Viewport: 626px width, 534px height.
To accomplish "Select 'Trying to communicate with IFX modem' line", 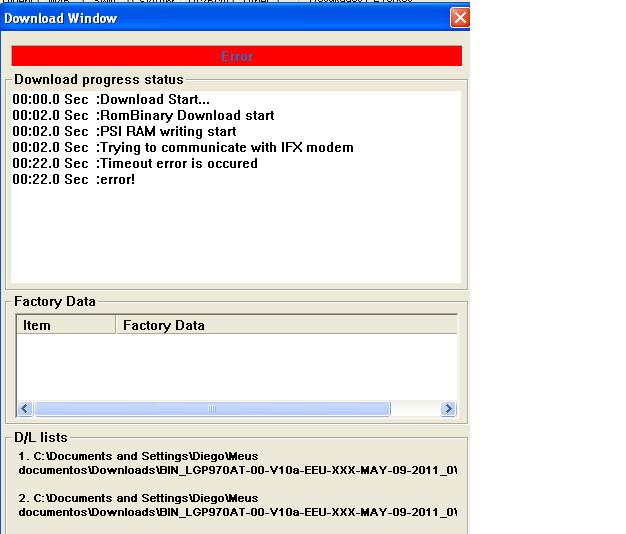I will (x=183, y=147).
